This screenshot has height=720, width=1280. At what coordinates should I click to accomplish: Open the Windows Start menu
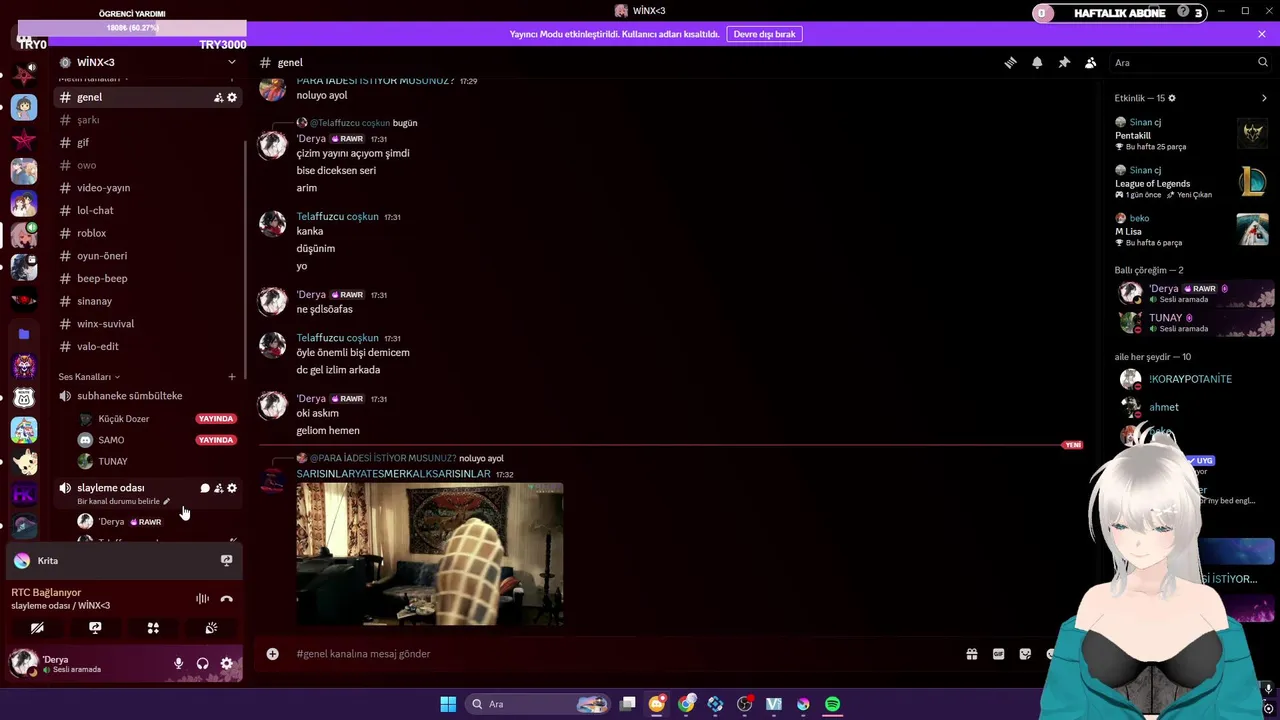click(x=448, y=704)
